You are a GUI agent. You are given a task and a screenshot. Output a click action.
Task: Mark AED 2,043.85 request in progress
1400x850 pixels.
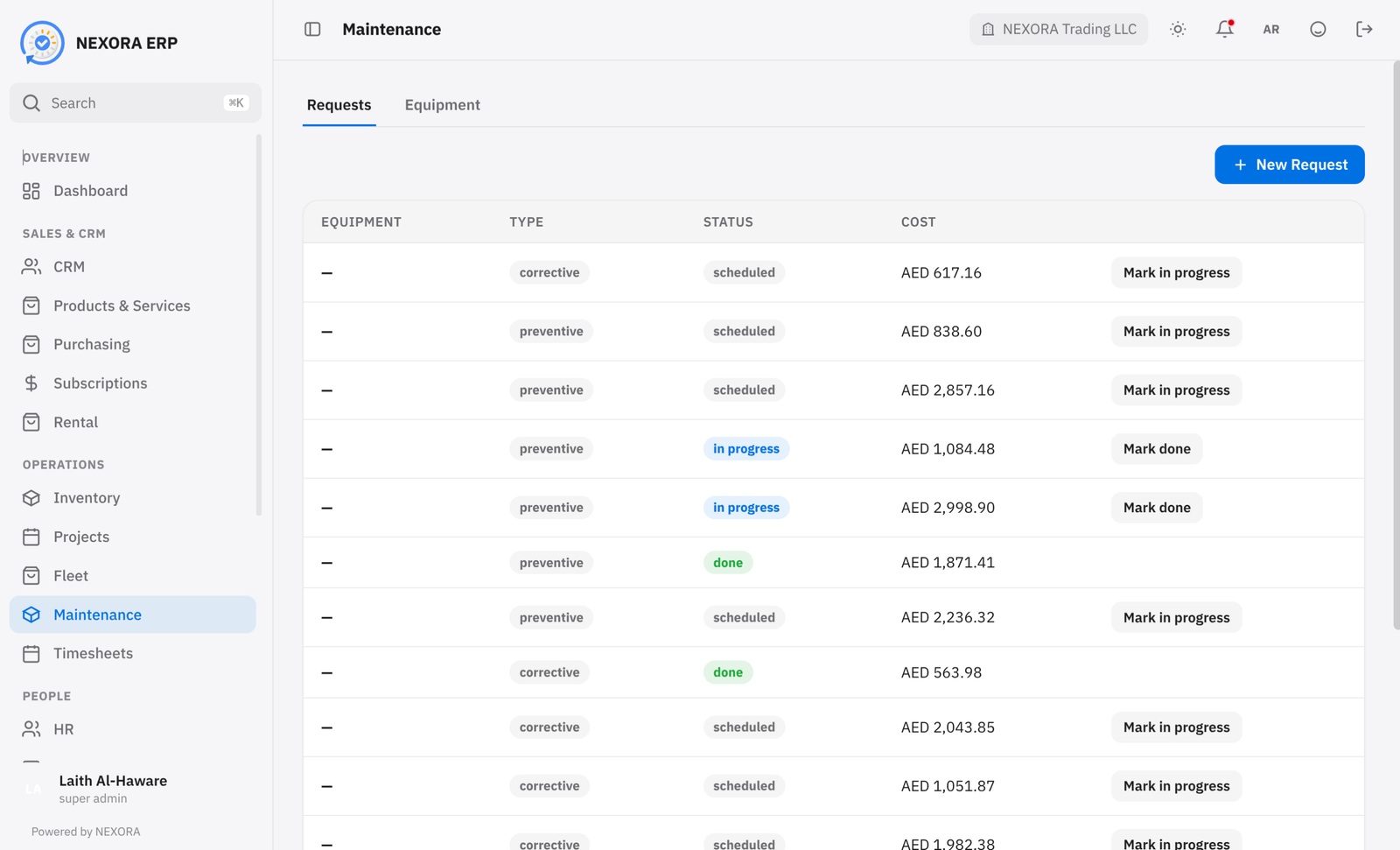tap(1176, 727)
